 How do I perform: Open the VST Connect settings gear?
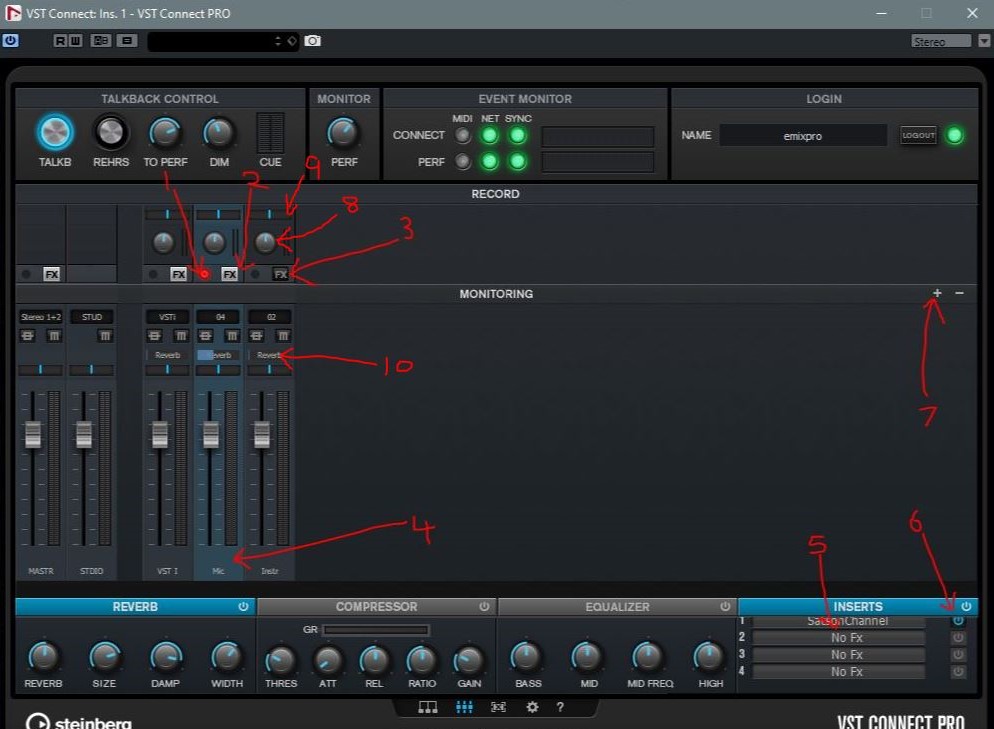(x=532, y=707)
